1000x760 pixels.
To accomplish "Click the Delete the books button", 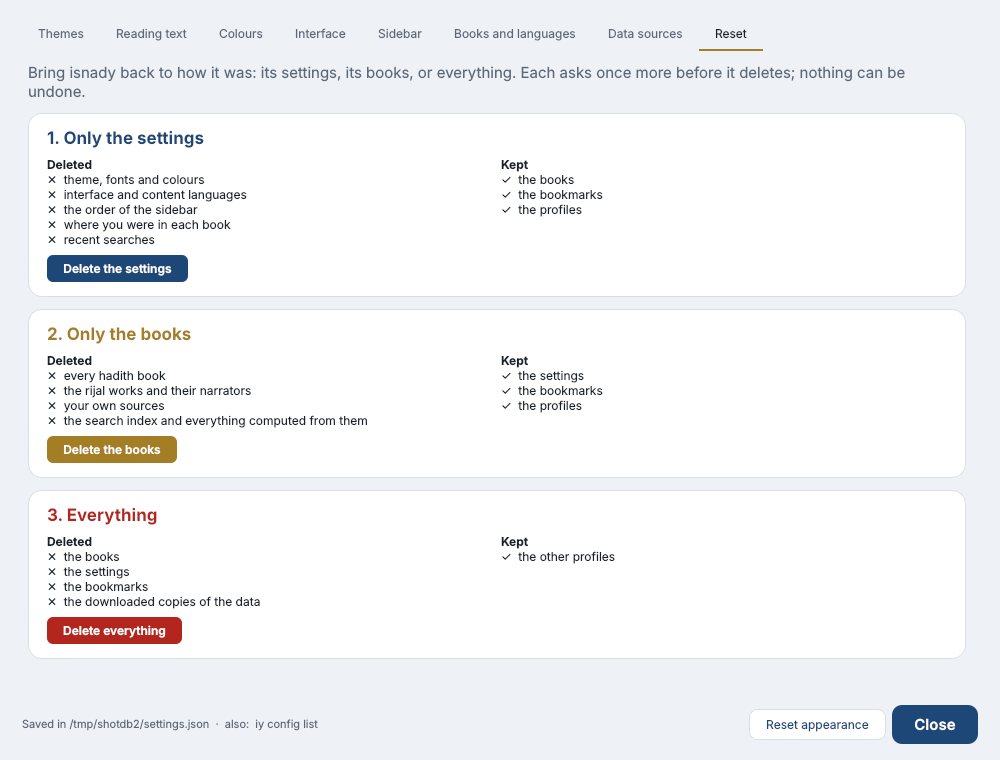I will click(x=112, y=449).
